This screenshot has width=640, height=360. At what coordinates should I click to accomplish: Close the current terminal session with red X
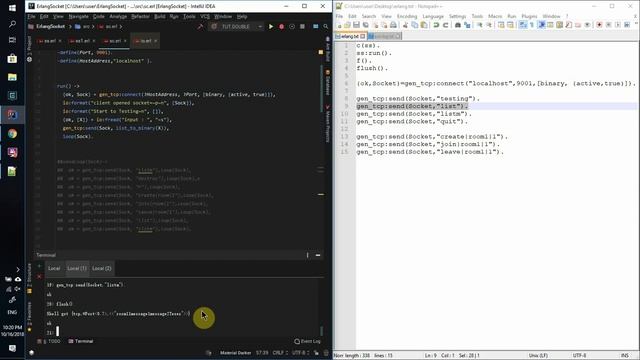coord(39,276)
